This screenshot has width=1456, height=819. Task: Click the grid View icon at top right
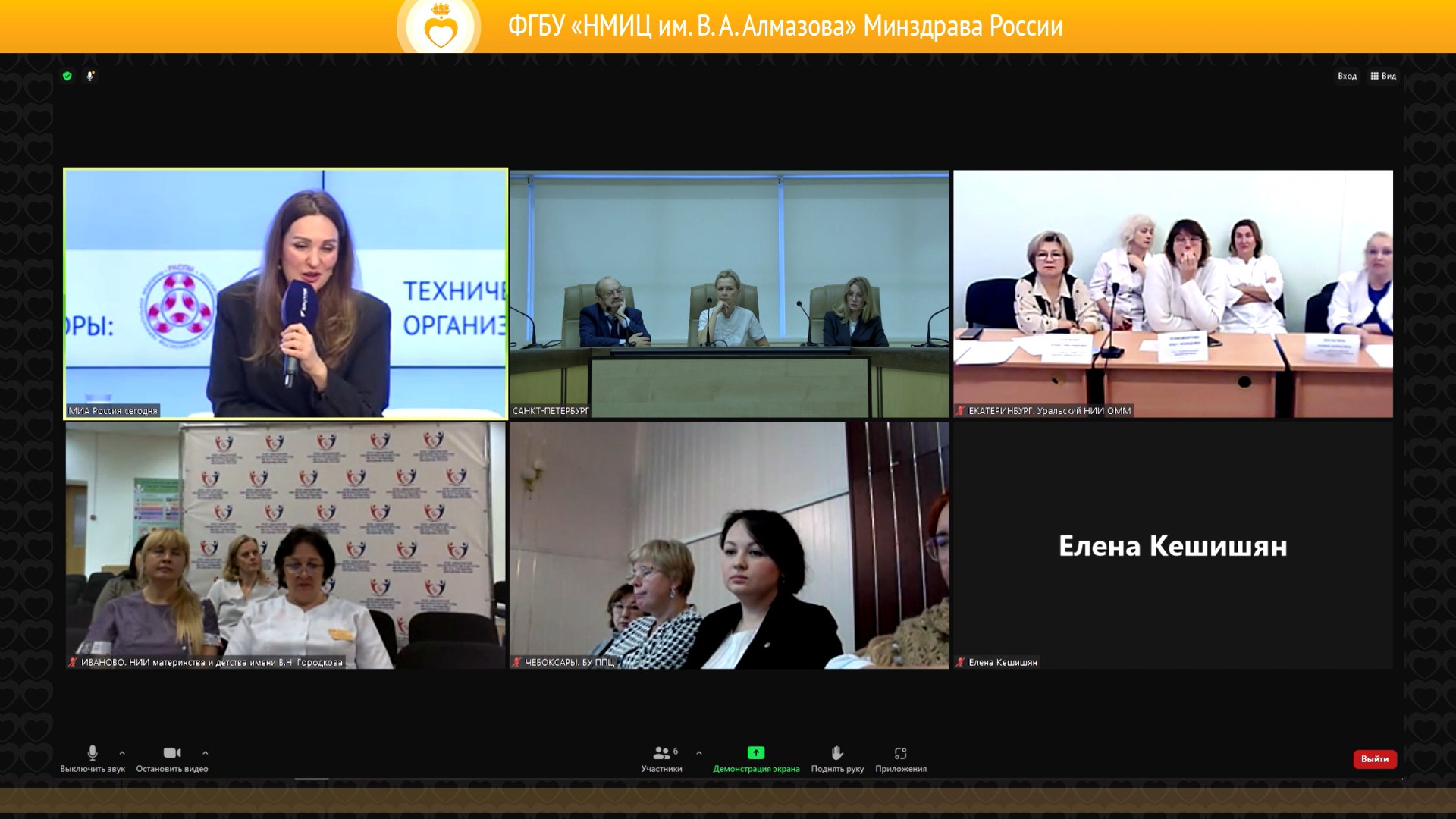(x=1375, y=76)
